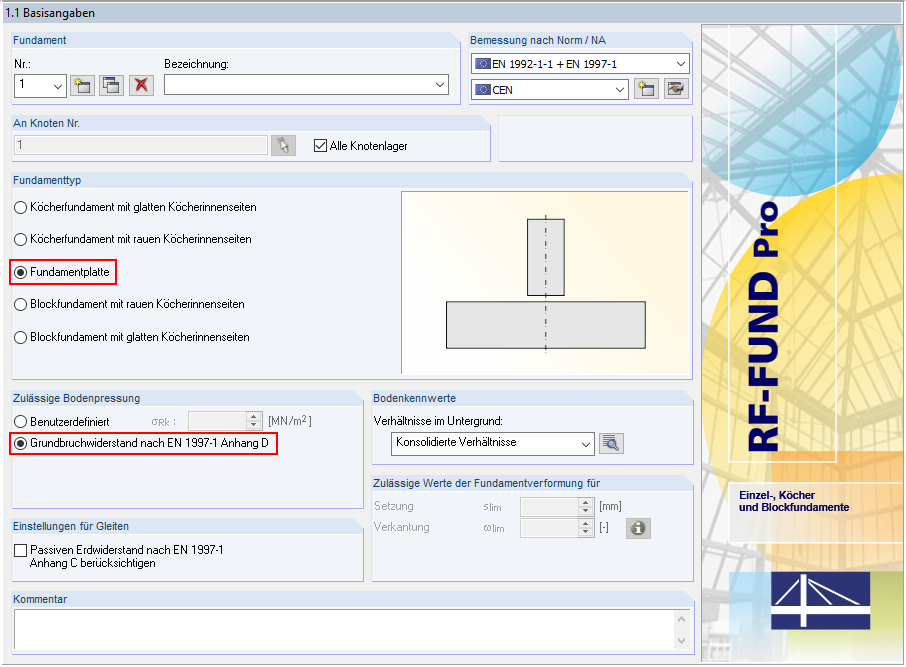Image resolution: width=906 pixels, height=667 pixels.
Task: Choose Grundbruchwiderstand nach EN 1997-1 Anhang D
Action: coord(21,443)
